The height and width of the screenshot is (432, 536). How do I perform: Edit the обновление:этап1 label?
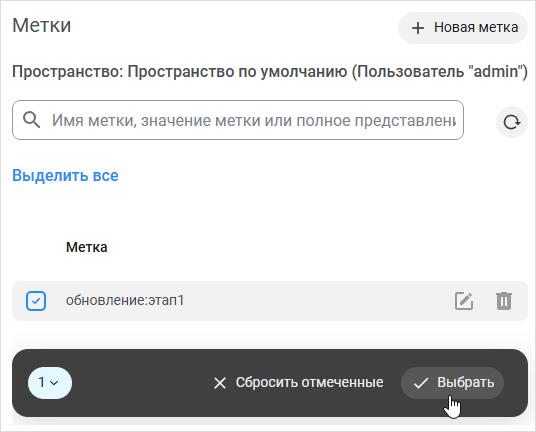click(464, 301)
